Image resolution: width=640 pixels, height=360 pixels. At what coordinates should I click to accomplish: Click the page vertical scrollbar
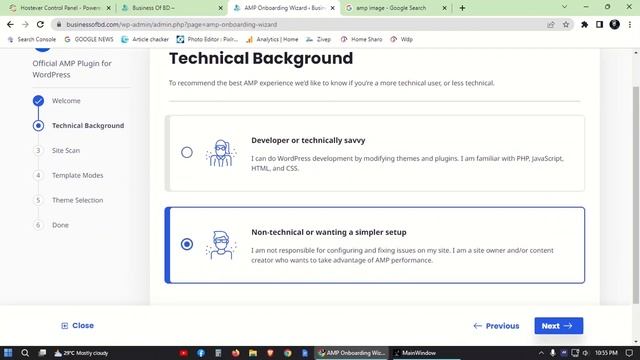(636, 195)
